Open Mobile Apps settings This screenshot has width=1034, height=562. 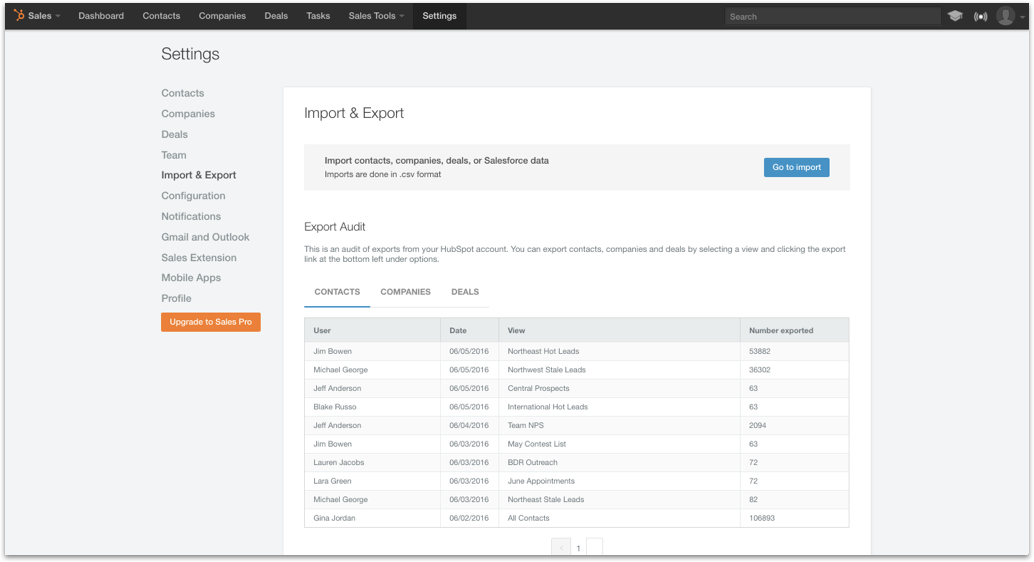[191, 278]
